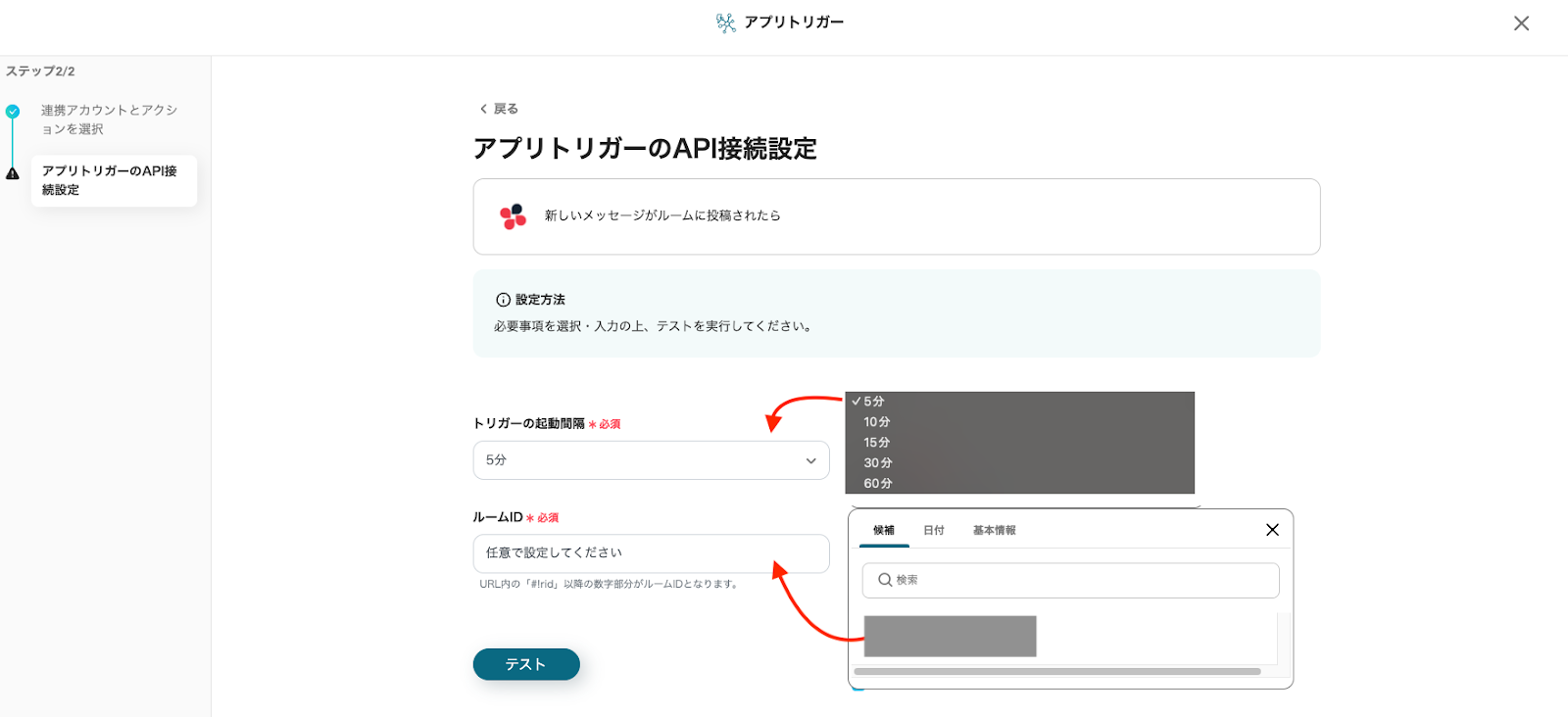Switch to the 基本情報 tab
1568x717 pixels.
[994, 530]
